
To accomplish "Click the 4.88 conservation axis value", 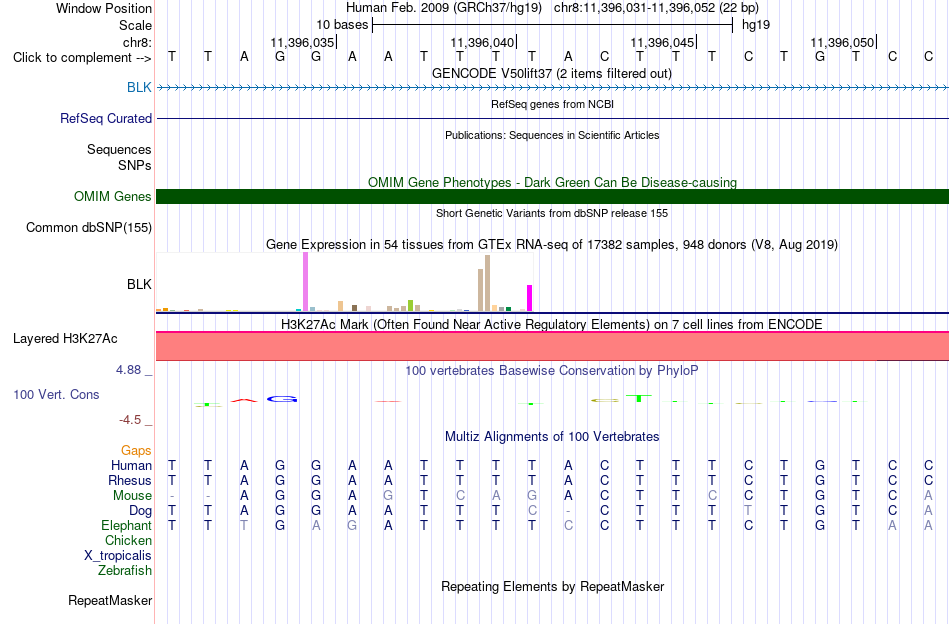I will pyautogui.click(x=128, y=370).
